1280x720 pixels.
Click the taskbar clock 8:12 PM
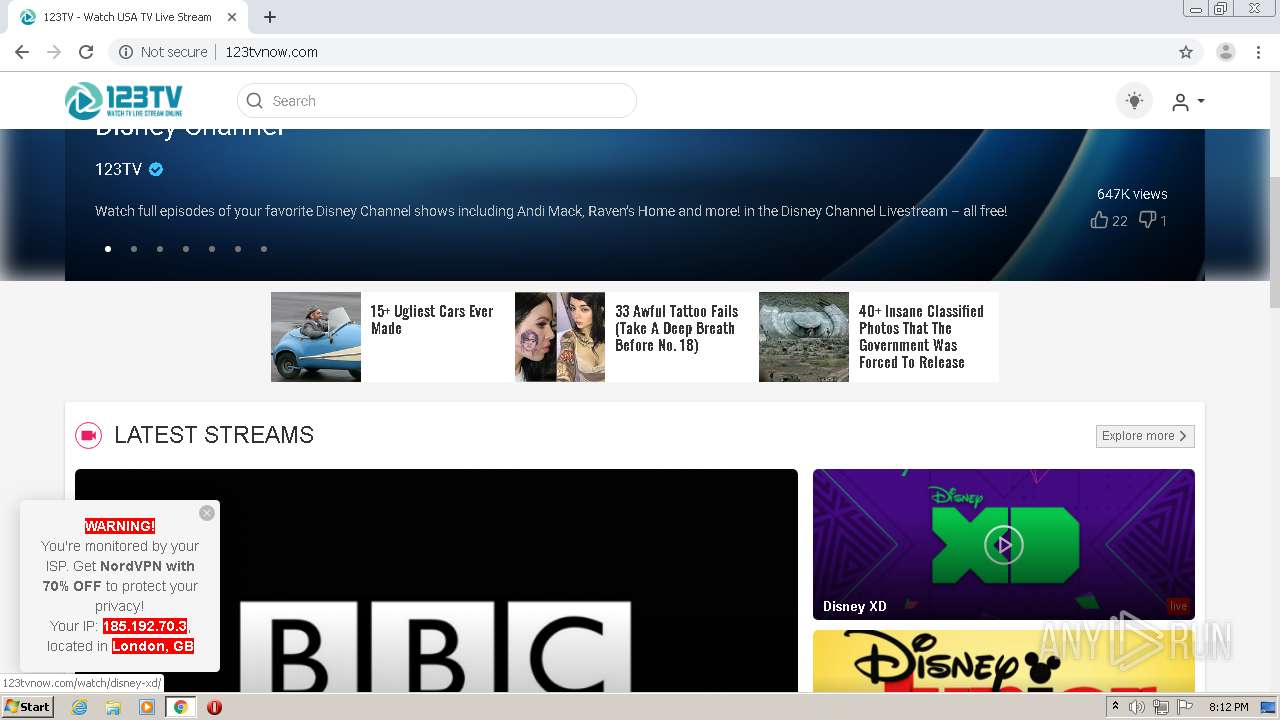click(x=1229, y=707)
